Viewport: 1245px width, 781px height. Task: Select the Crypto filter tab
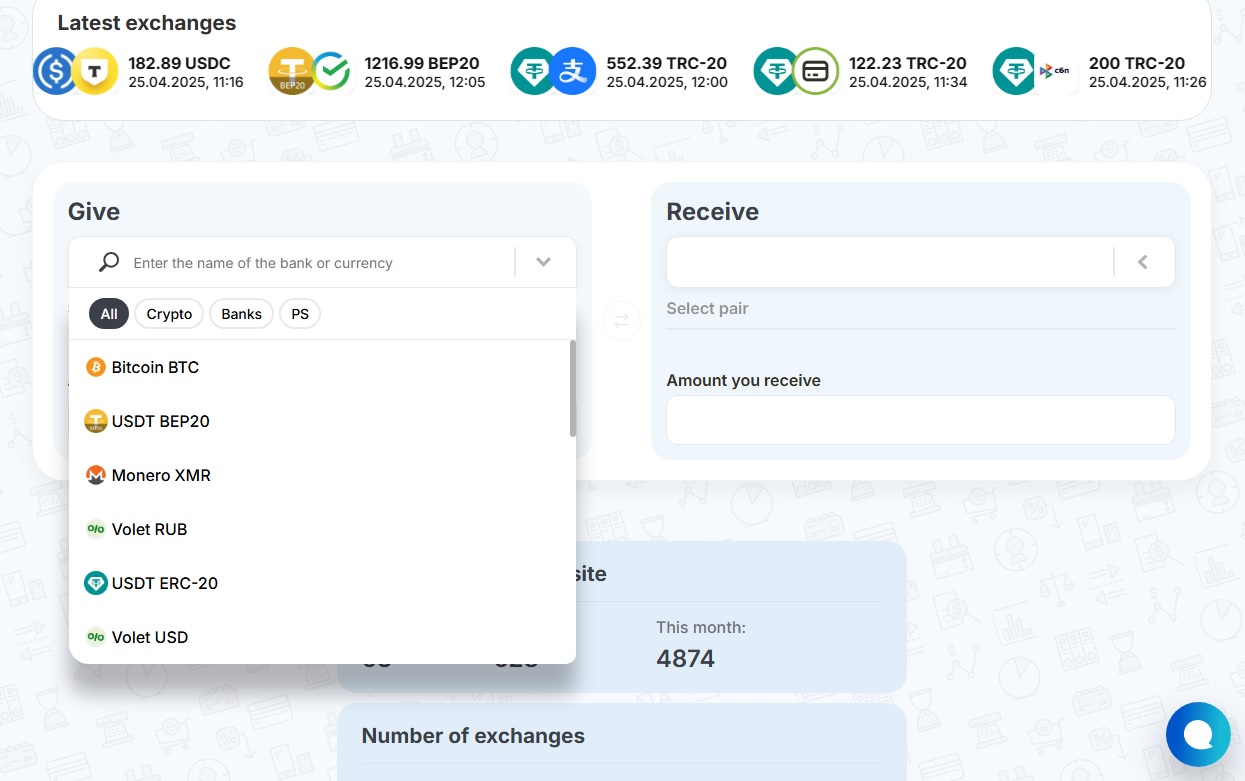point(169,314)
